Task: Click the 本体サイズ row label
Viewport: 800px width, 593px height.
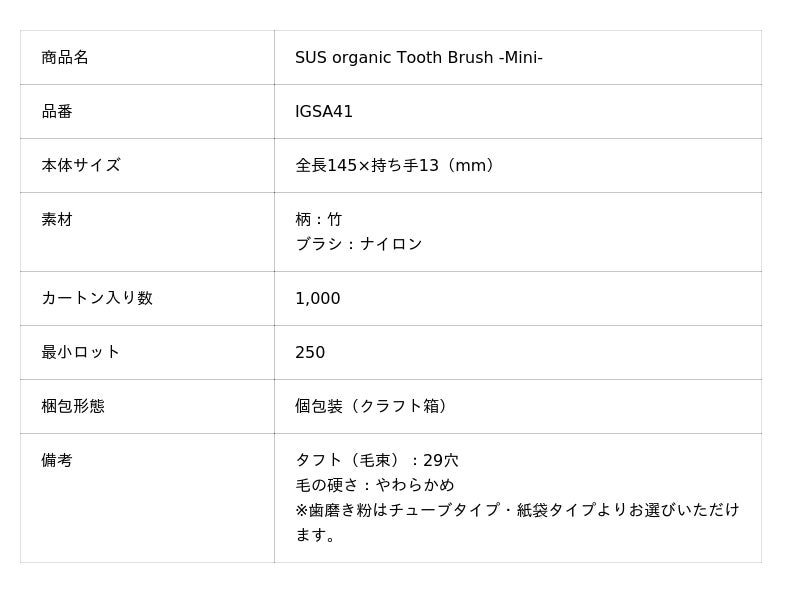Action: (x=81, y=166)
